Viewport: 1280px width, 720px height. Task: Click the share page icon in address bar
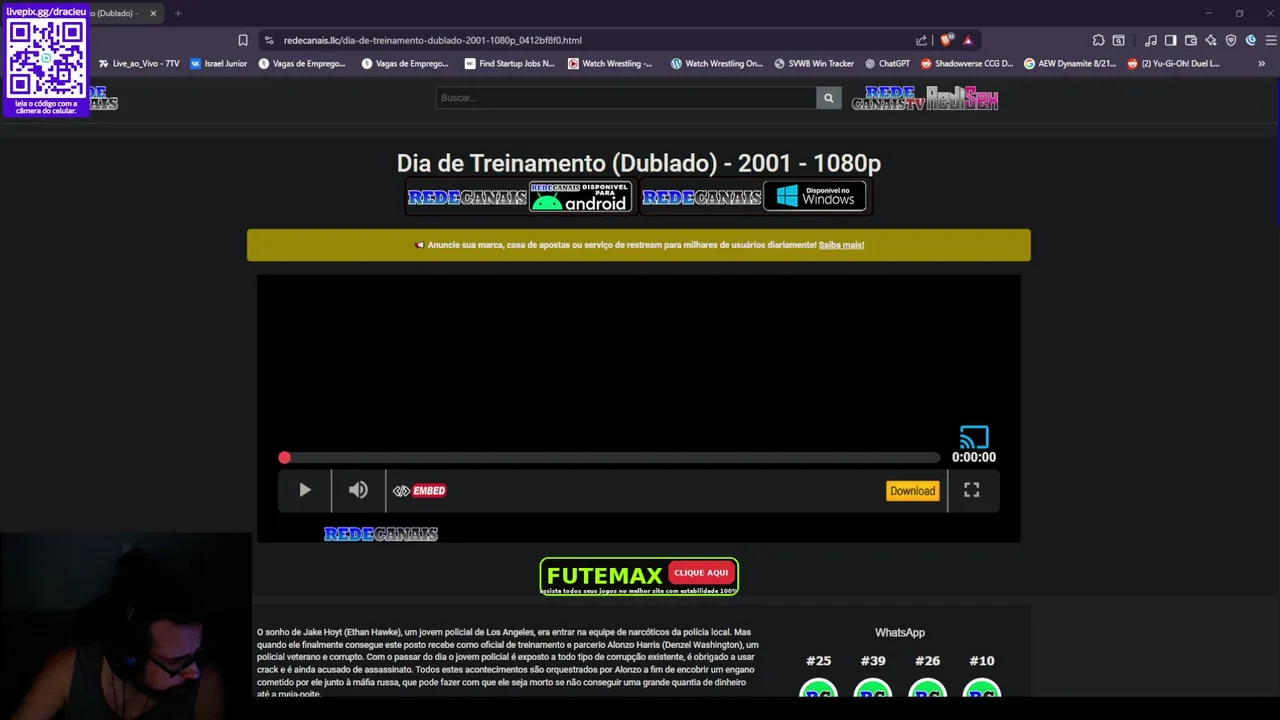pos(921,40)
